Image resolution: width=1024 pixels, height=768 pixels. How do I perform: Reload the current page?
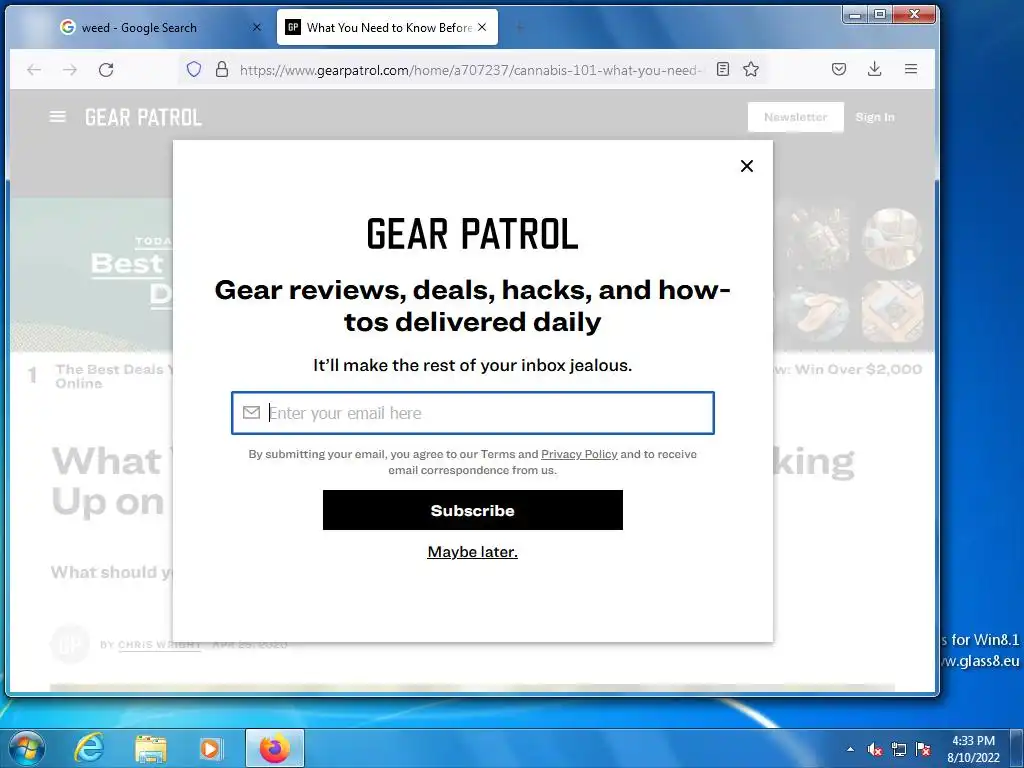[106, 70]
